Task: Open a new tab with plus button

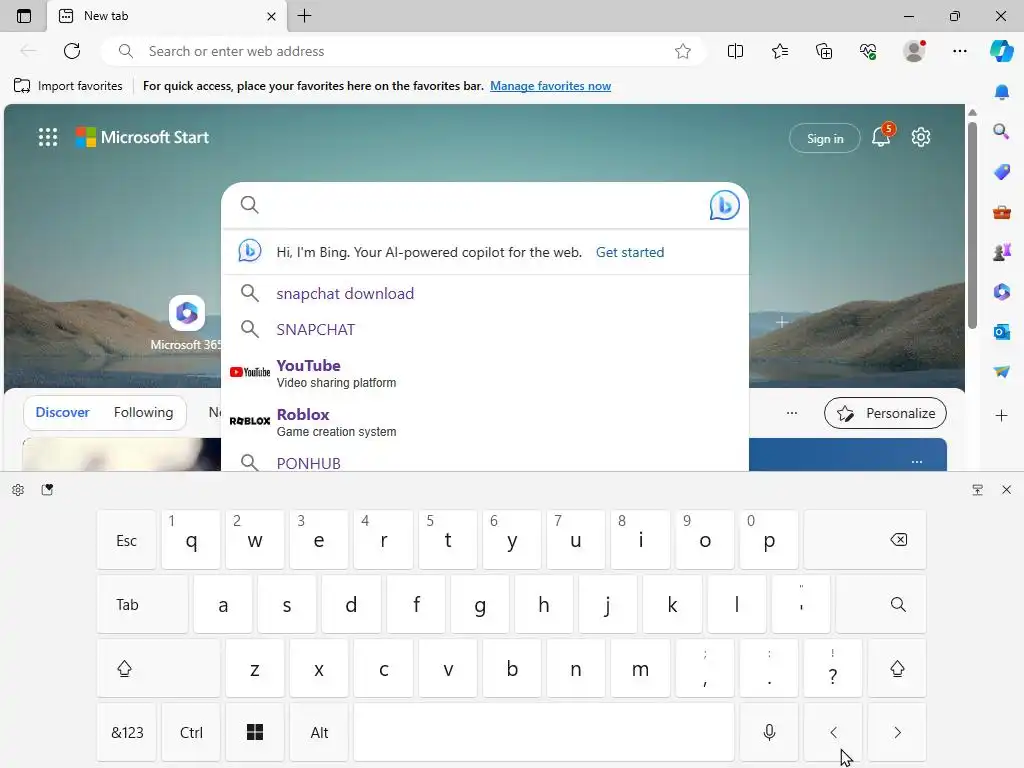Action: [x=304, y=16]
